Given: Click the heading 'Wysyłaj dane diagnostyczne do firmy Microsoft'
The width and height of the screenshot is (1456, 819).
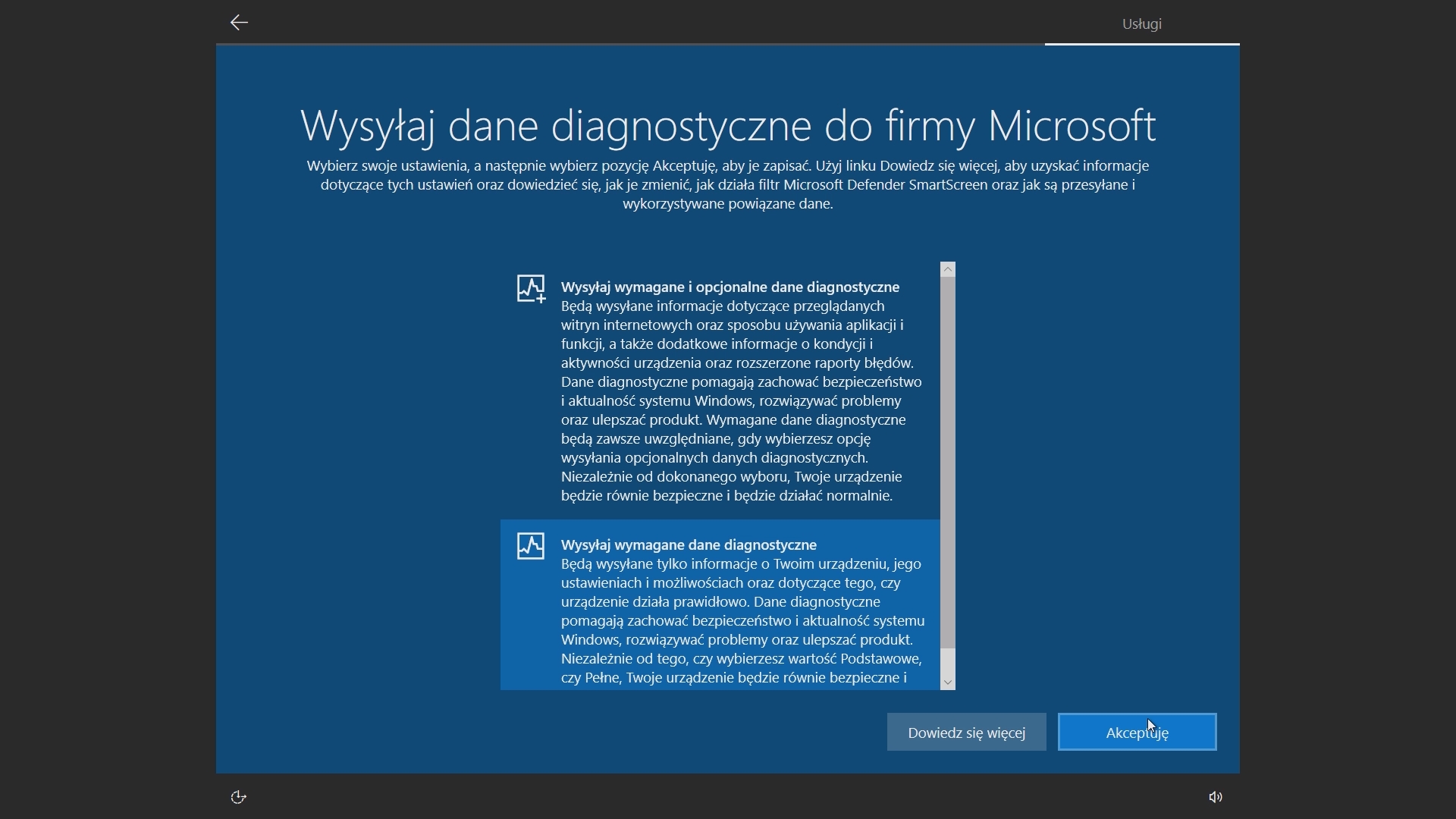Looking at the screenshot, I should (728, 125).
